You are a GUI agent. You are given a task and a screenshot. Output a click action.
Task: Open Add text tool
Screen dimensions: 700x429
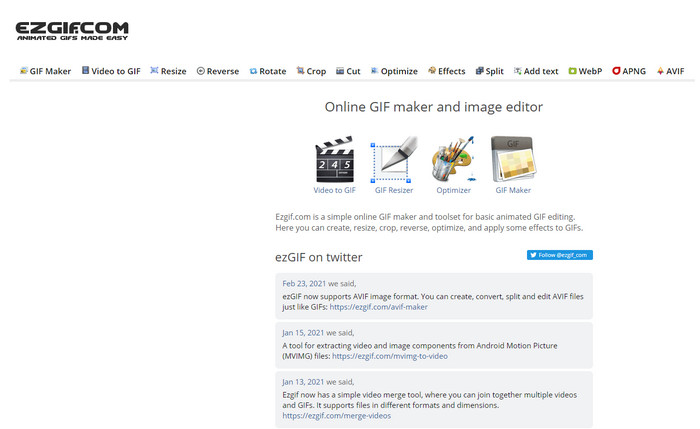(536, 71)
